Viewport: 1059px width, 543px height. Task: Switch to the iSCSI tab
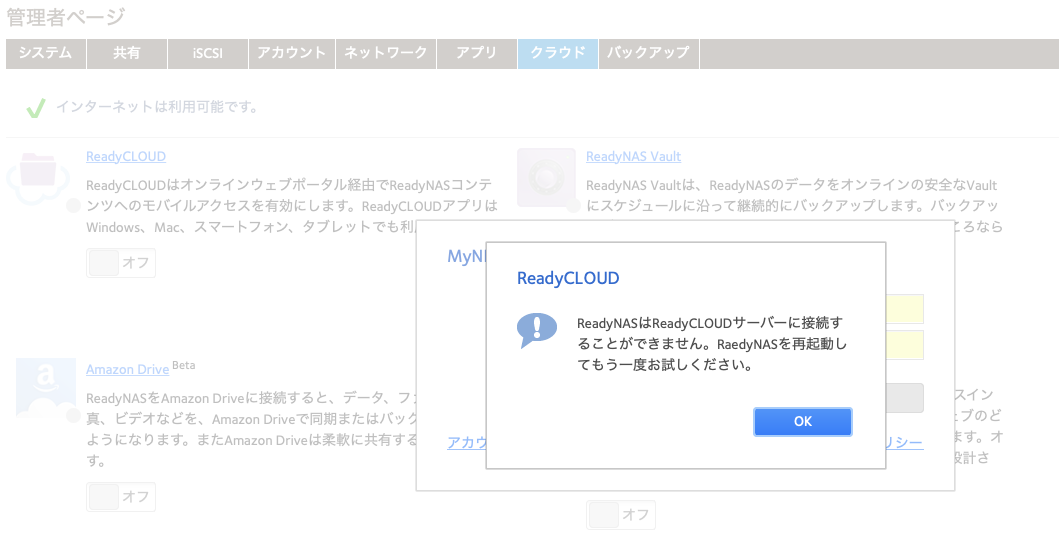(207, 53)
